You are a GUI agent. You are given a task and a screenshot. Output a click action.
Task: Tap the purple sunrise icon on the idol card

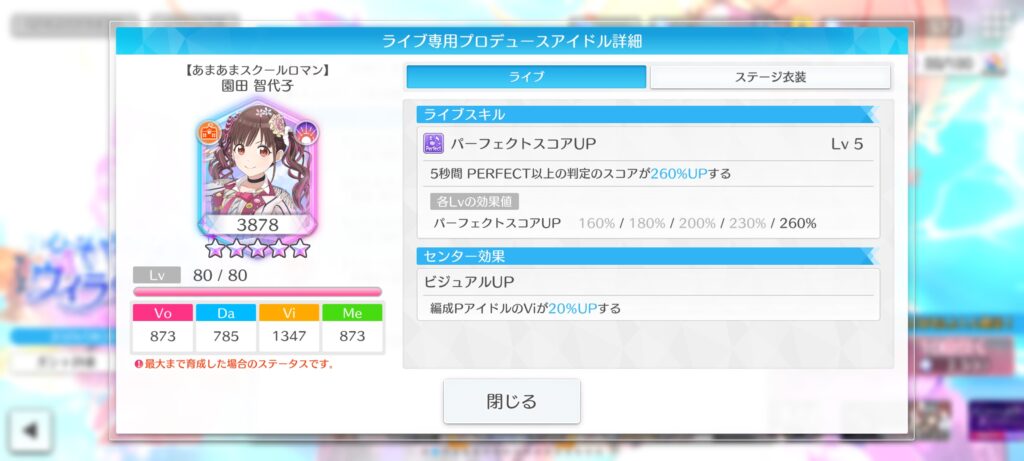(x=306, y=133)
